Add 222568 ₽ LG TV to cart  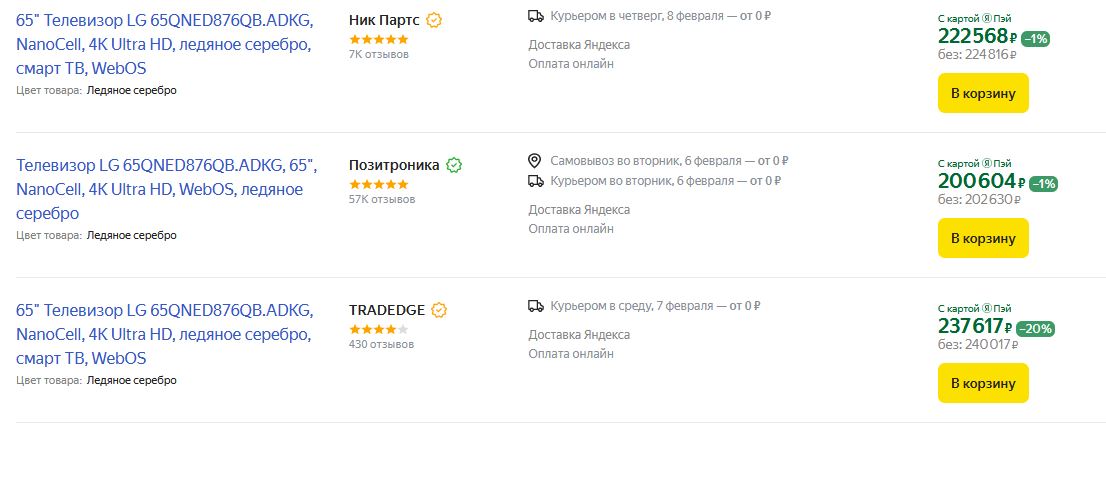click(982, 93)
